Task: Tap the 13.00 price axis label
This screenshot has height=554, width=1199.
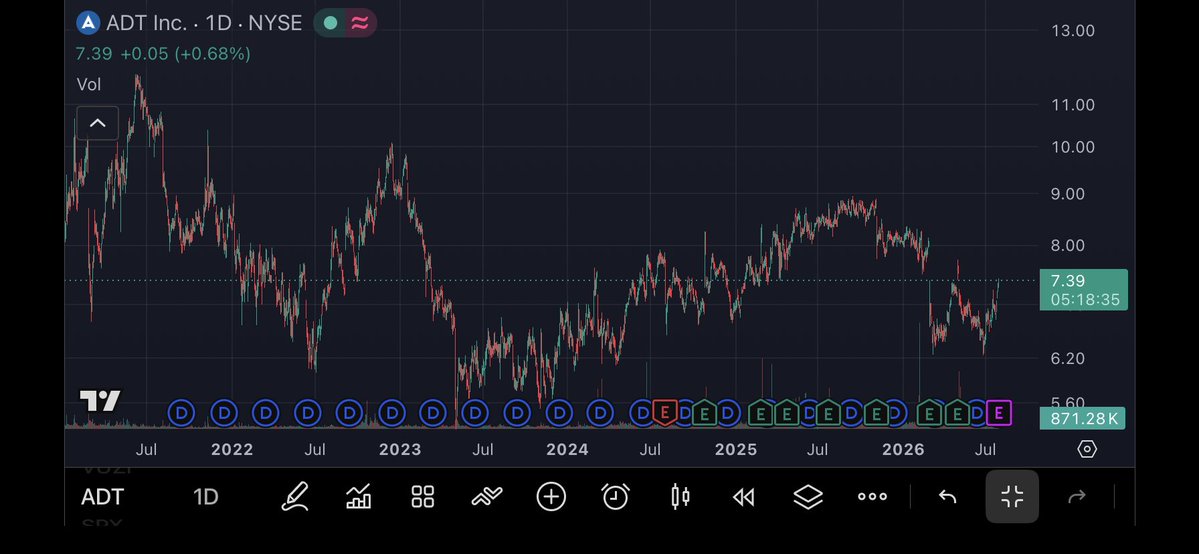Action: tap(1073, 31)
